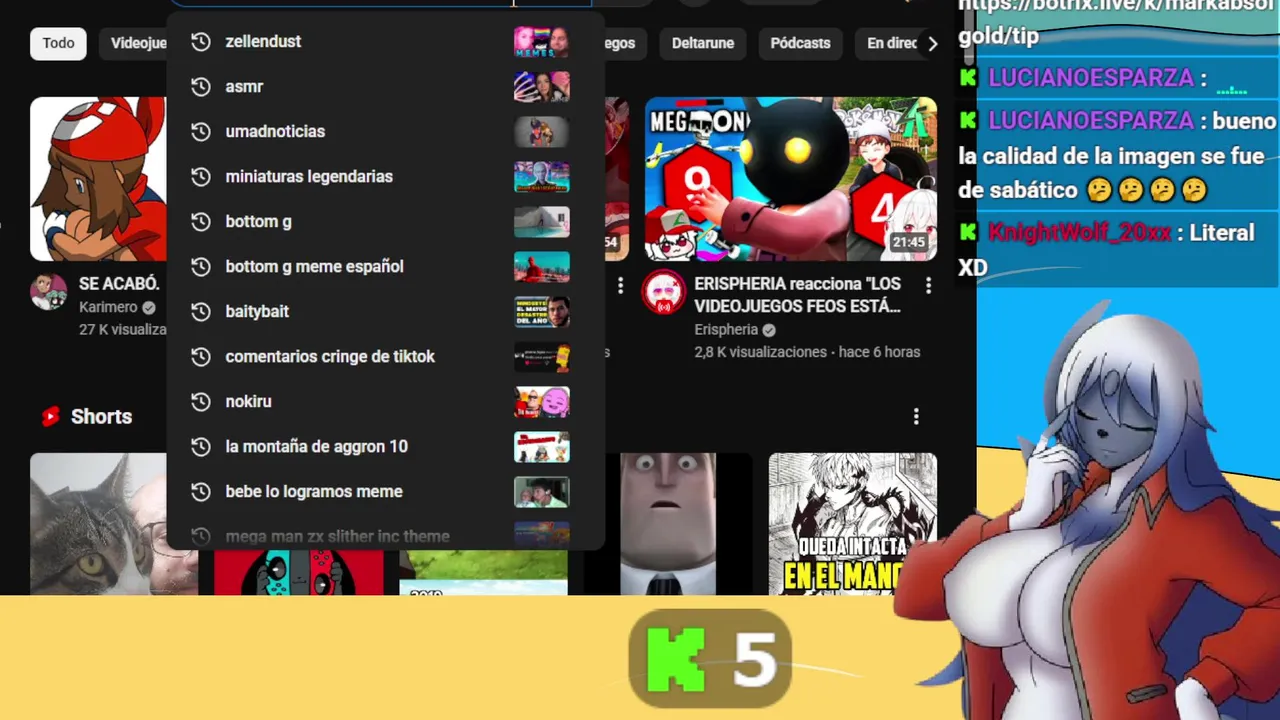
Task: Click history icon beside bebe lo logramos meme
Action: [201, 491]
